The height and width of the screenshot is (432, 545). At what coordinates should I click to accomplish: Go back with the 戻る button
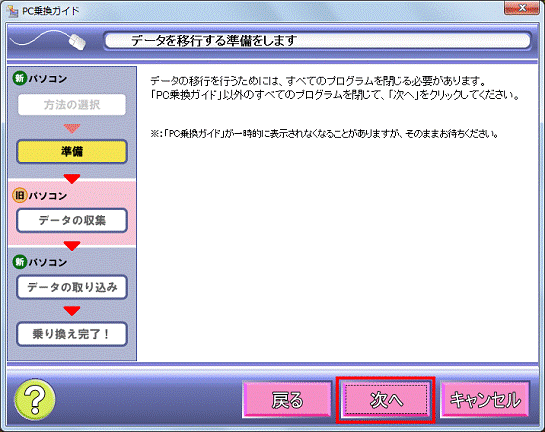pos(287,400)
